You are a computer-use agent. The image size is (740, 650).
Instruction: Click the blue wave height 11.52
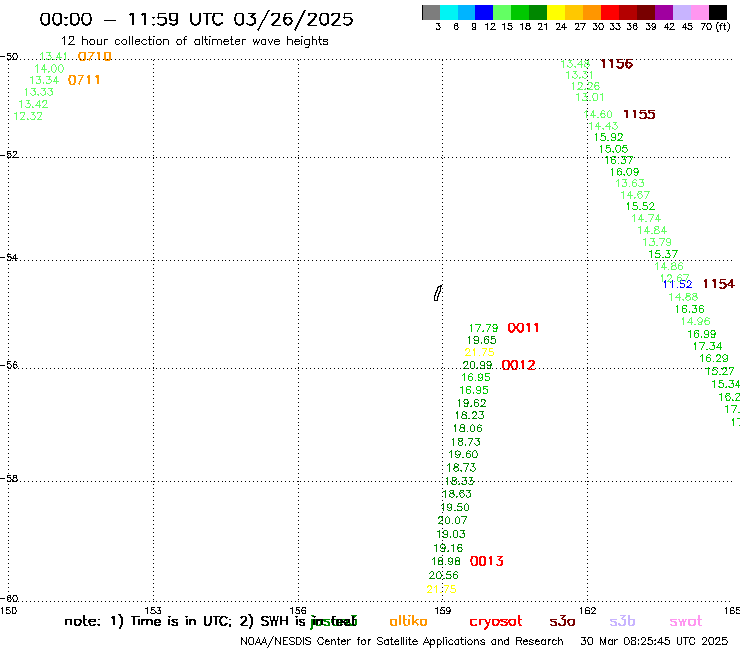(x=677, y=284)
